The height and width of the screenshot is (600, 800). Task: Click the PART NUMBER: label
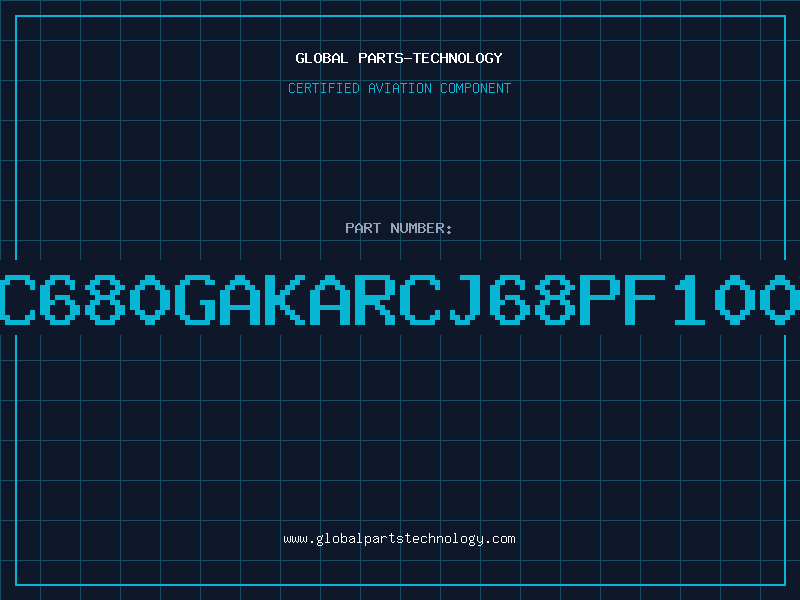tap(399, 228)
